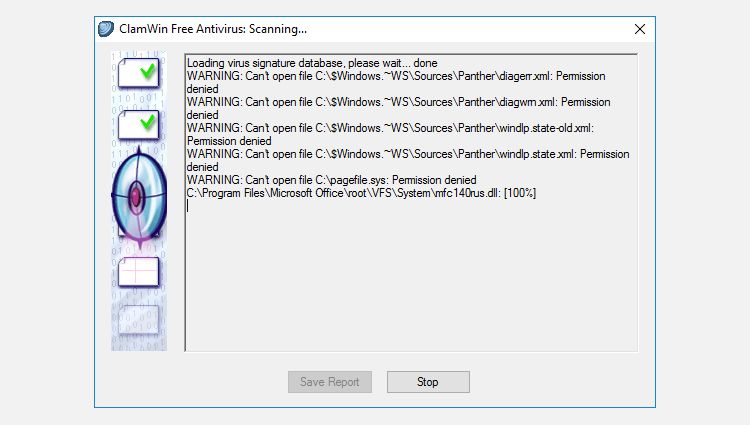Click the 'Loading virus signature database' log line
This screenshot has width=750, height=425.
312,63
